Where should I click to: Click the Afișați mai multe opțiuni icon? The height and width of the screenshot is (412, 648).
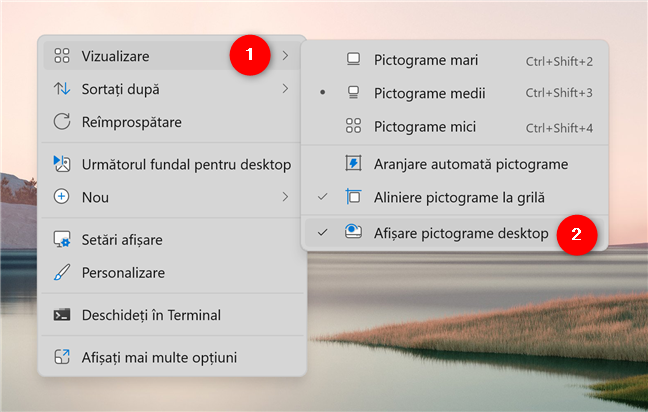[62, 357]
